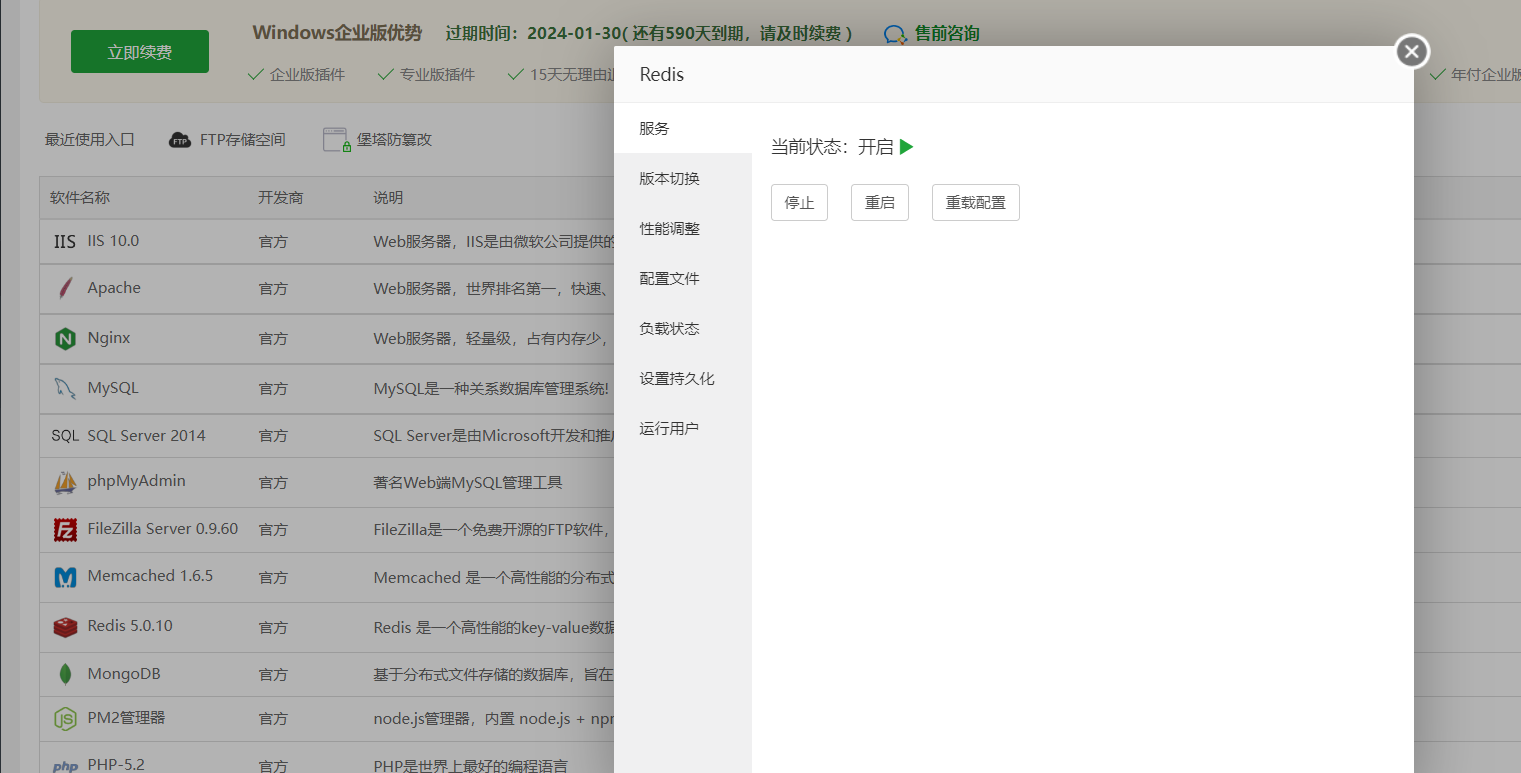Click the FTP storage cloud icon
Image resolution: width=1521 pixels, height=773 pixels.
180,140
